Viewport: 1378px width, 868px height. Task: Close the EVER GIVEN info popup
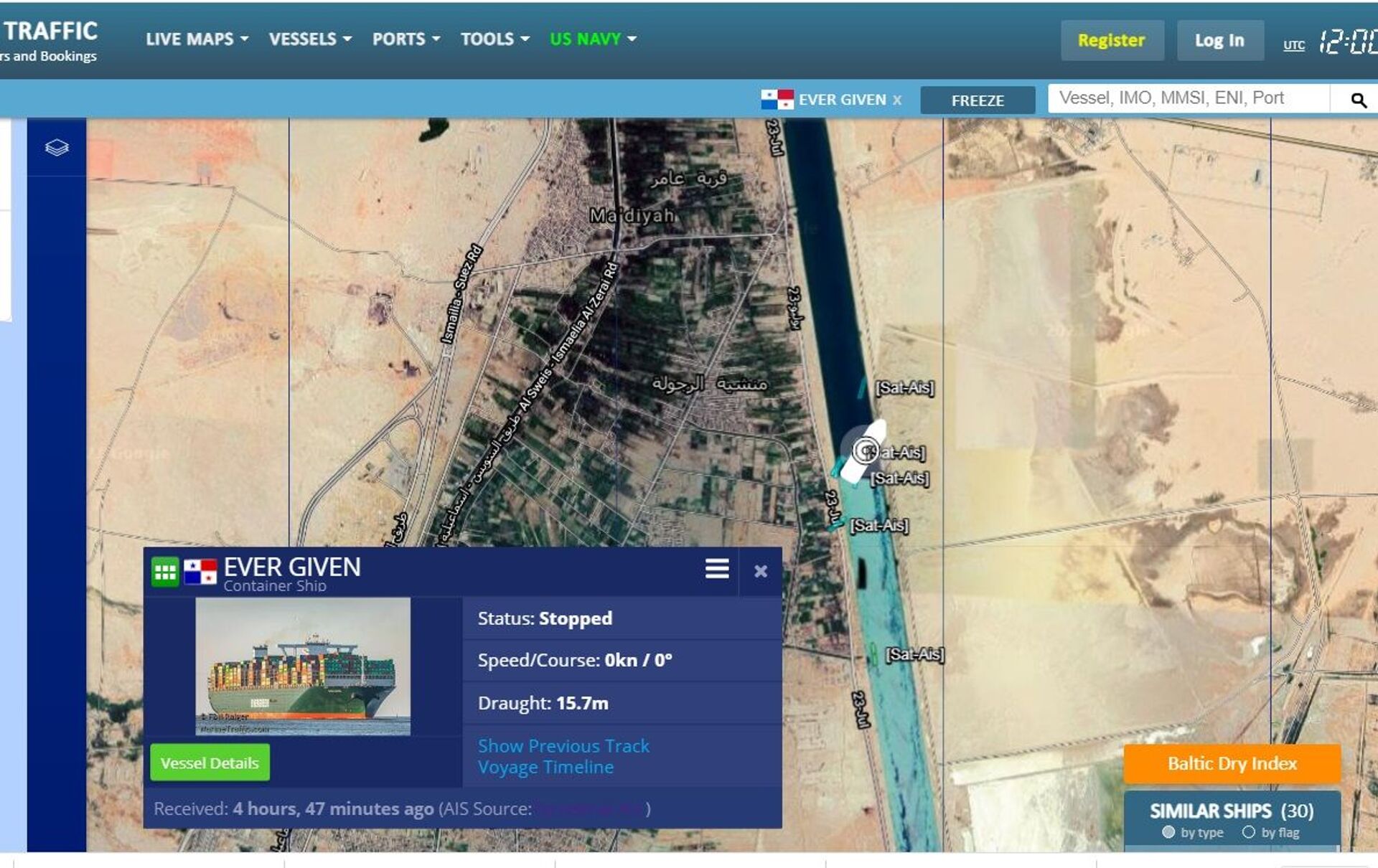761,571
